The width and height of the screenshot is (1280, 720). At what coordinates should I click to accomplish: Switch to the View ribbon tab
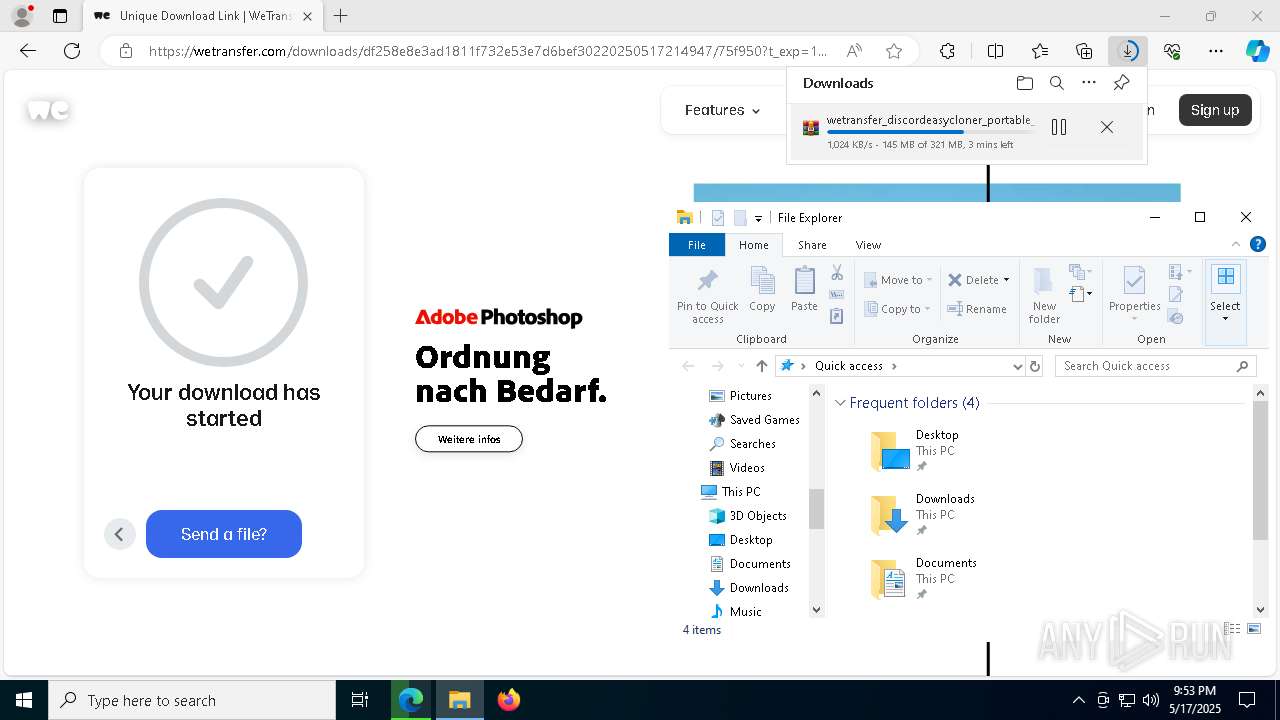click(x=868, y=245)
